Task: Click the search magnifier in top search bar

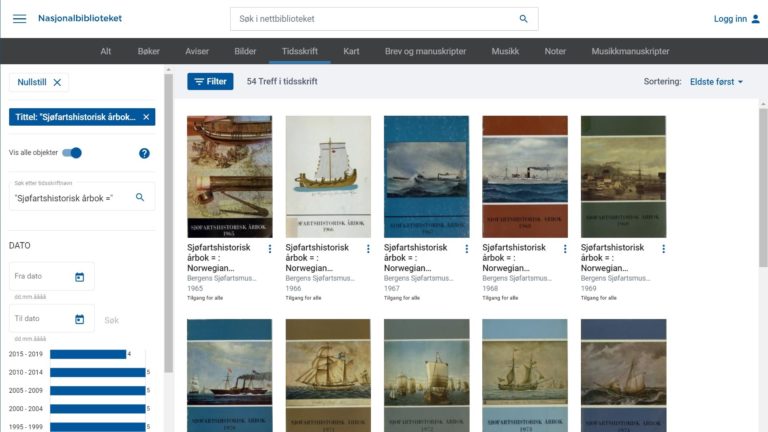Action: (x=523, y=19)
